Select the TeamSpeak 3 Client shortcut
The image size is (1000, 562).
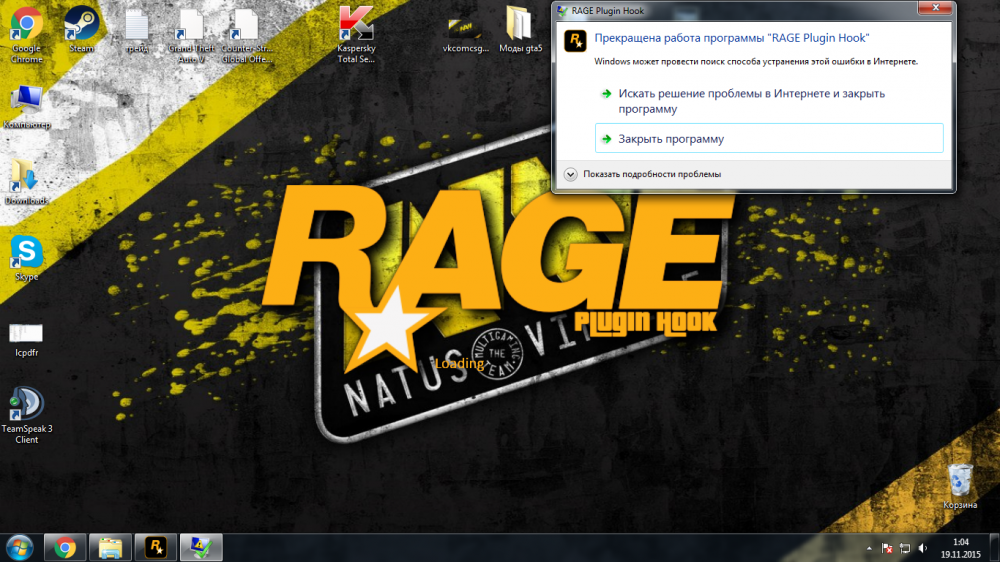26,415
